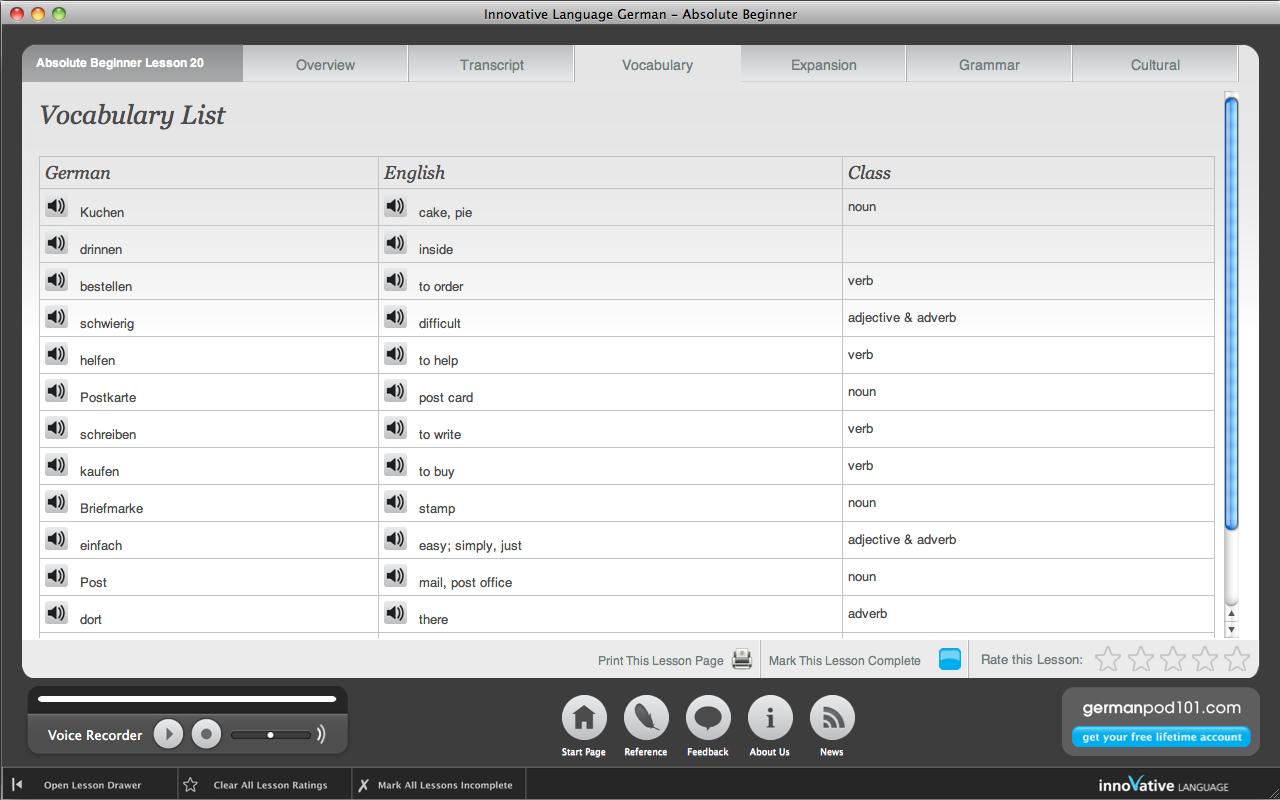Switch to the Transcript tab
The image size is (1280, 800).
coord(492,65)
